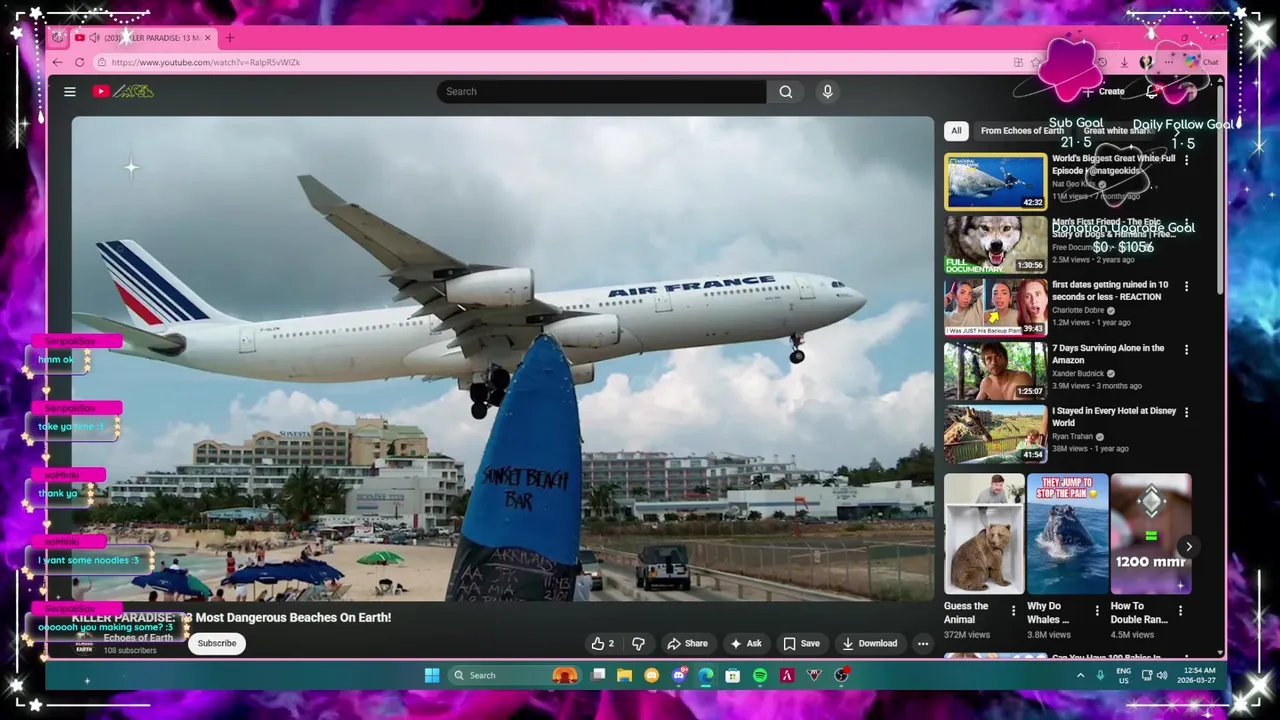Select the All filter chip
This screenshot has height=720, width=1280.
[x=956, y=131]
